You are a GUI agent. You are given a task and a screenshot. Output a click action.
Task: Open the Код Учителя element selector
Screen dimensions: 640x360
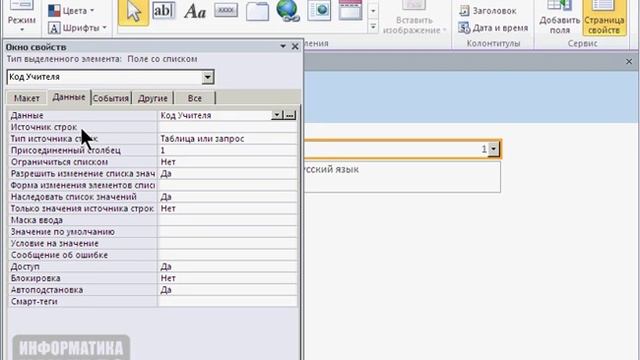[x=207, y=77]
